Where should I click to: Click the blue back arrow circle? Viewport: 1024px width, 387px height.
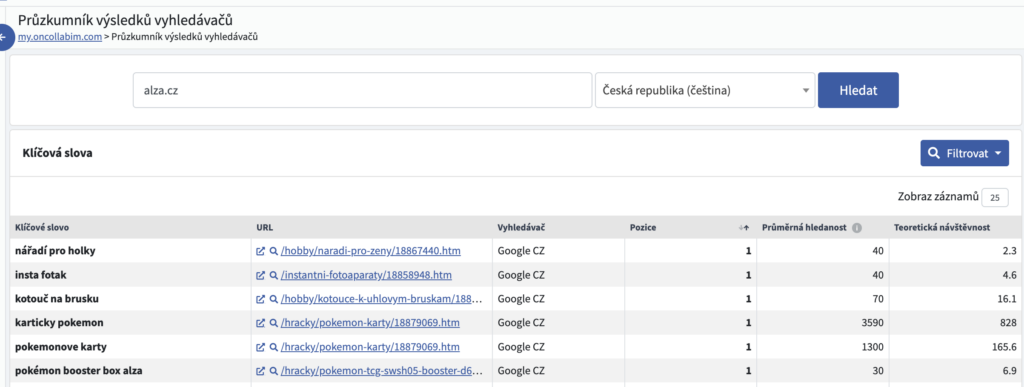(5, 37)
